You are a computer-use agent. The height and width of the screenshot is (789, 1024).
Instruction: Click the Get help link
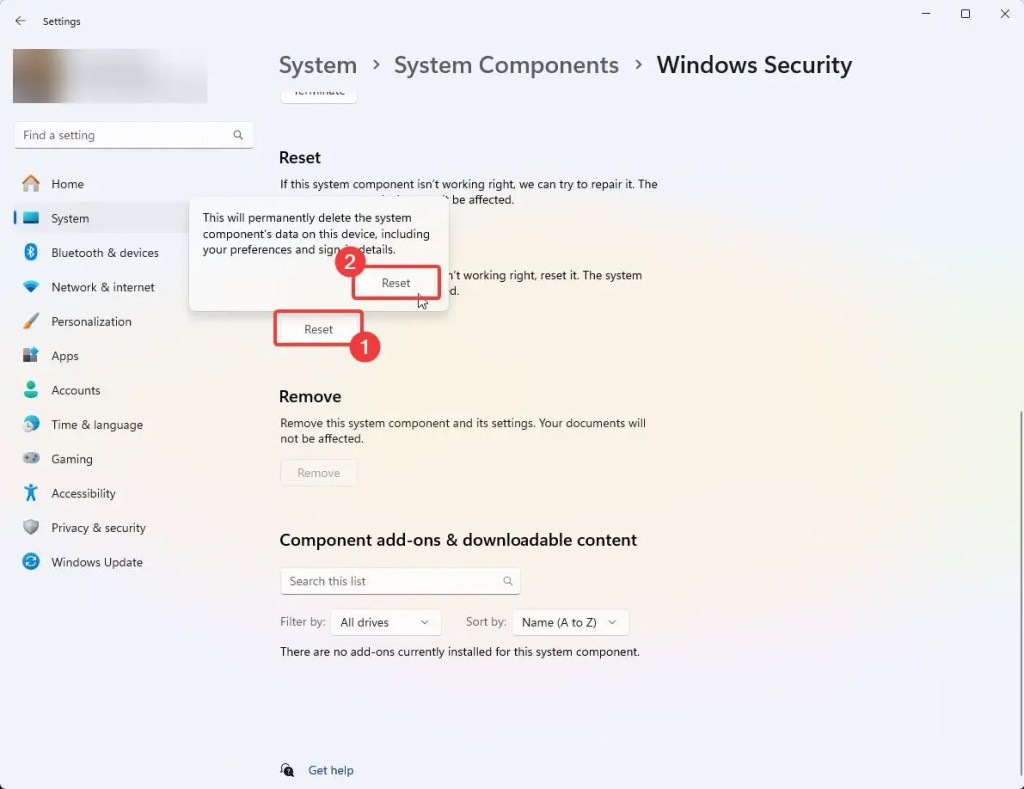330,770
